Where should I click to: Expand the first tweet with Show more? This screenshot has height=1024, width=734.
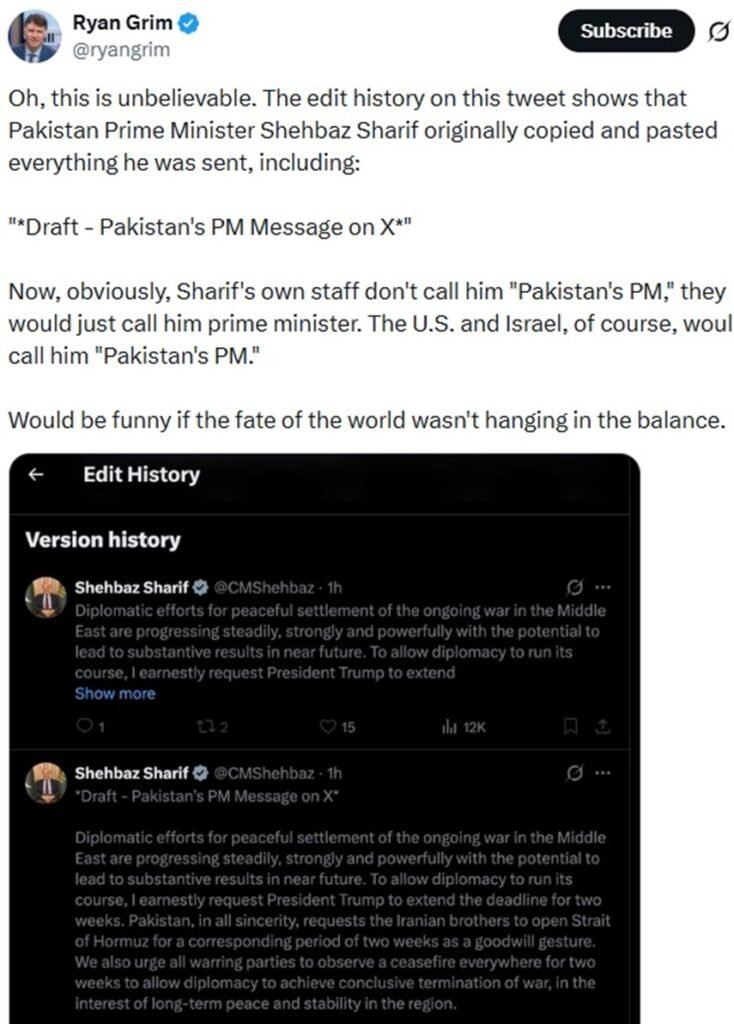pos(115,693)
